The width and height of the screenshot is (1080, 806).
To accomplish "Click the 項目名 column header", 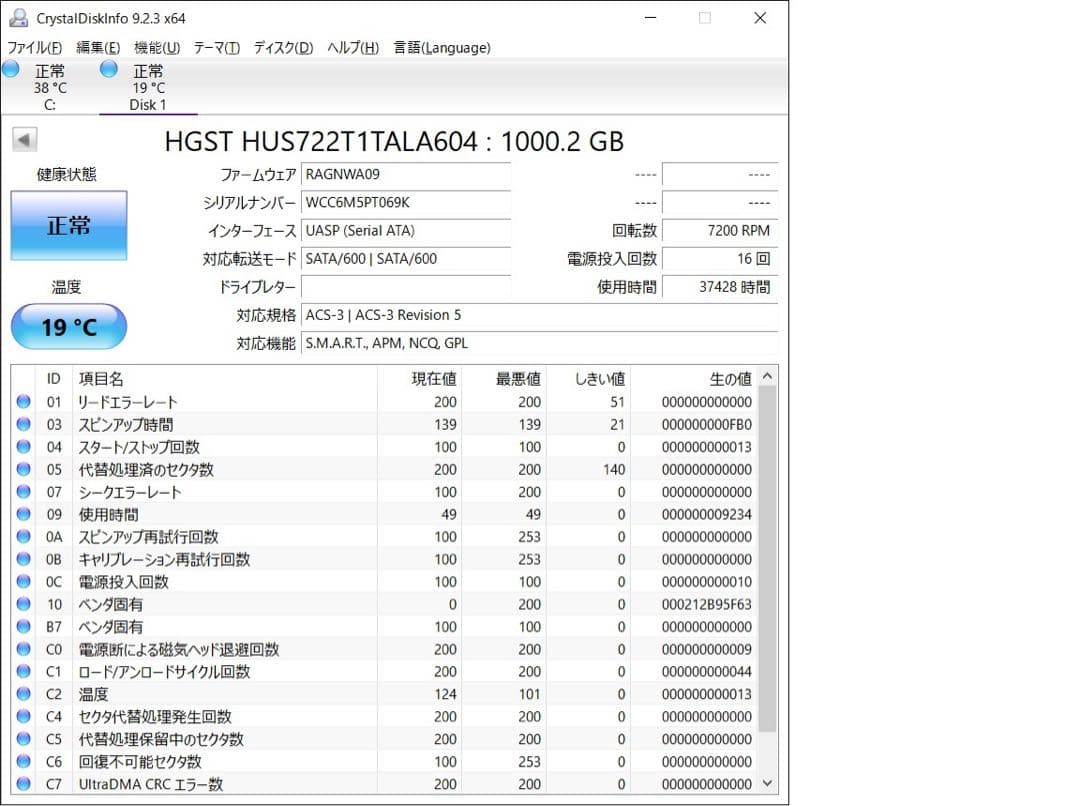I will 225,379.
